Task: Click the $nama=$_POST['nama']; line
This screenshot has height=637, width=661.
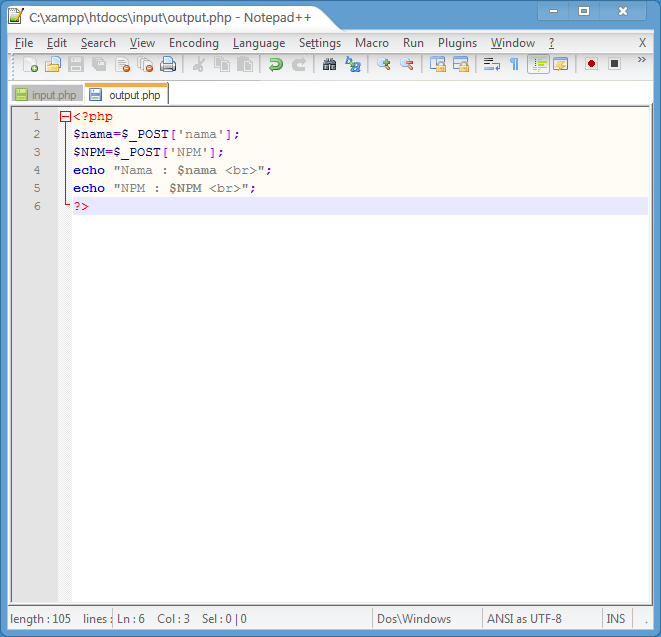Action: tap(156, 134)
